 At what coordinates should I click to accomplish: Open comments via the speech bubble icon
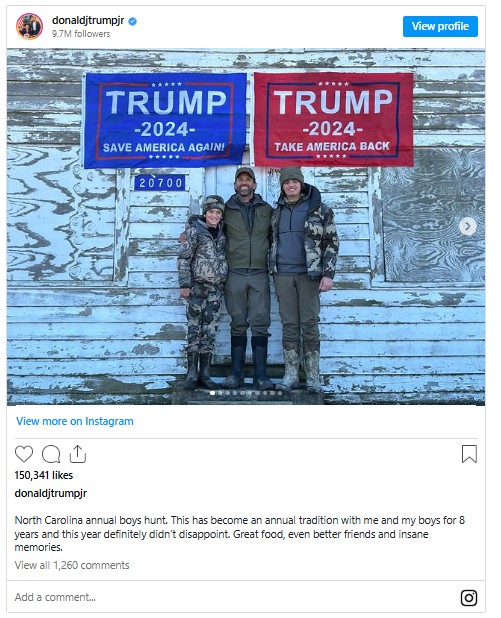(x=51, y=454)
